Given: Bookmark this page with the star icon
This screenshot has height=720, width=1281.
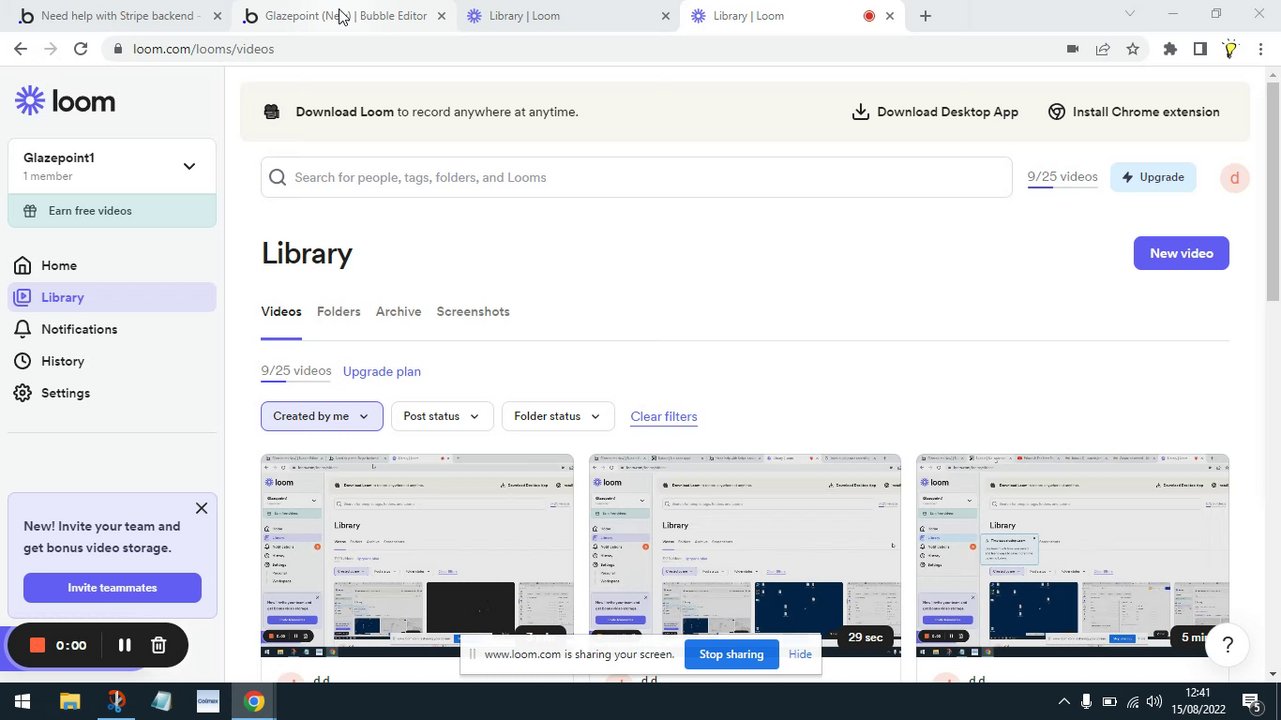Looking at the screenshot, I should click(1132, 49).
